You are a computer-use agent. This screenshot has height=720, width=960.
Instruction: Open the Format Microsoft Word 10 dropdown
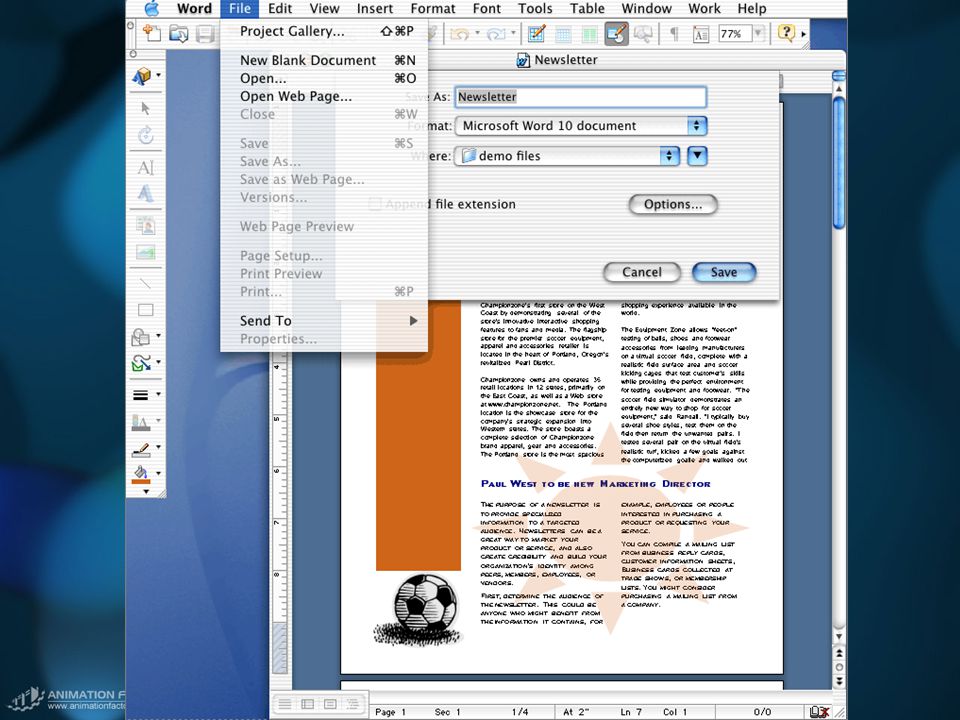point(581,126)
